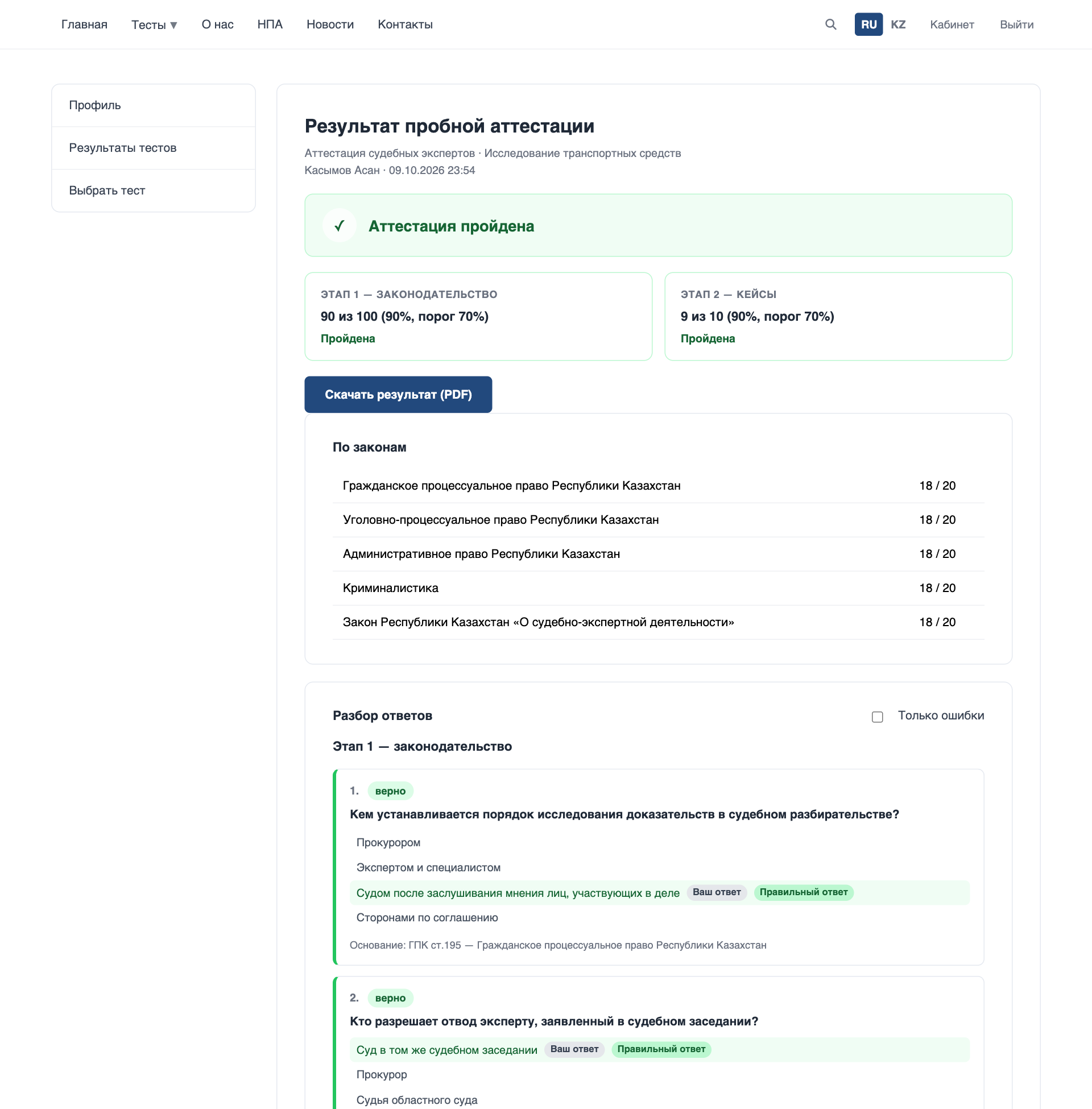
Task: Open 'Результаты тестов' in the sidebar
Action: pos(153,148)
